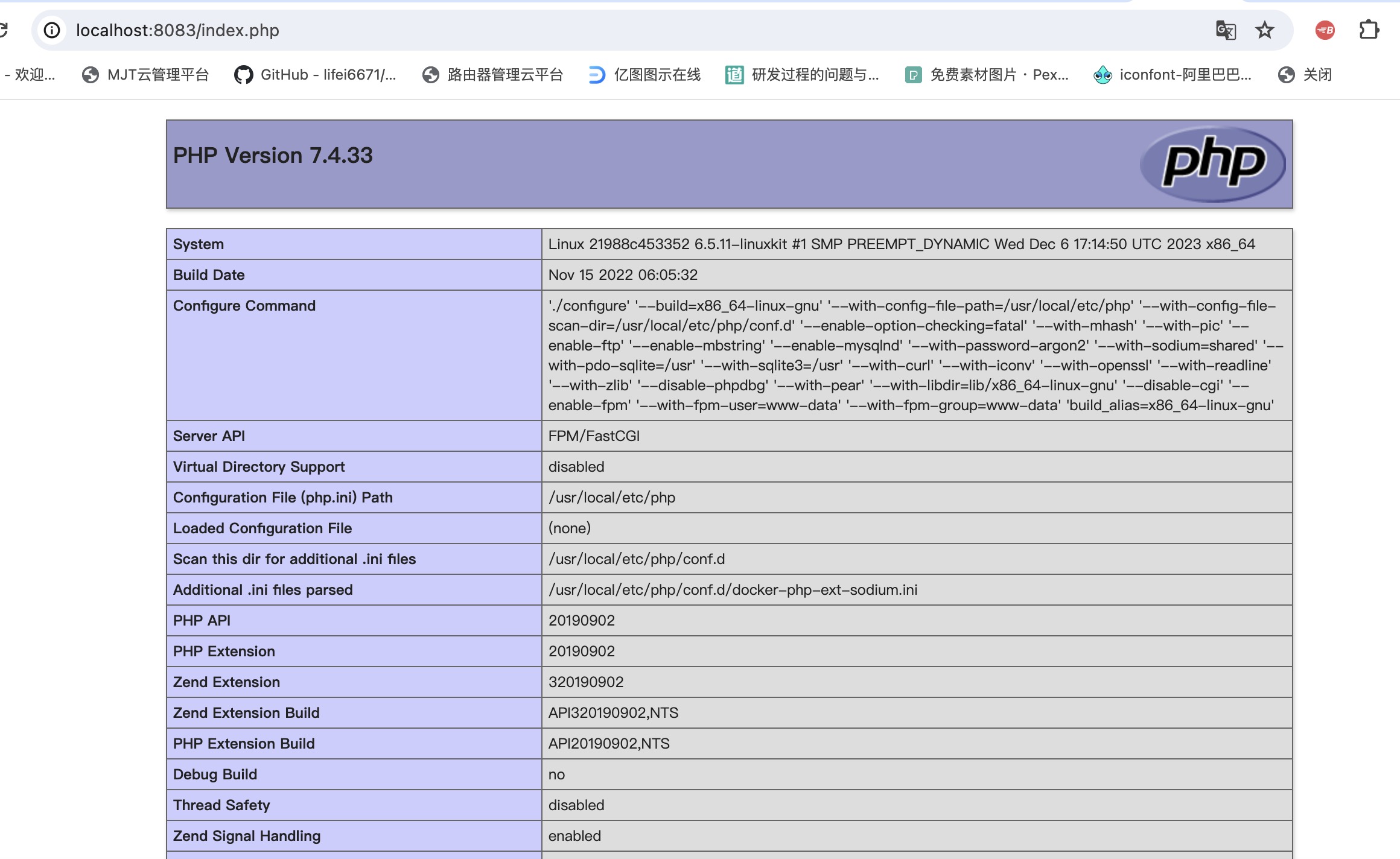Click the docker-php-ext-sodium.ini path value
1400x859 pixels.
[733, 590]
